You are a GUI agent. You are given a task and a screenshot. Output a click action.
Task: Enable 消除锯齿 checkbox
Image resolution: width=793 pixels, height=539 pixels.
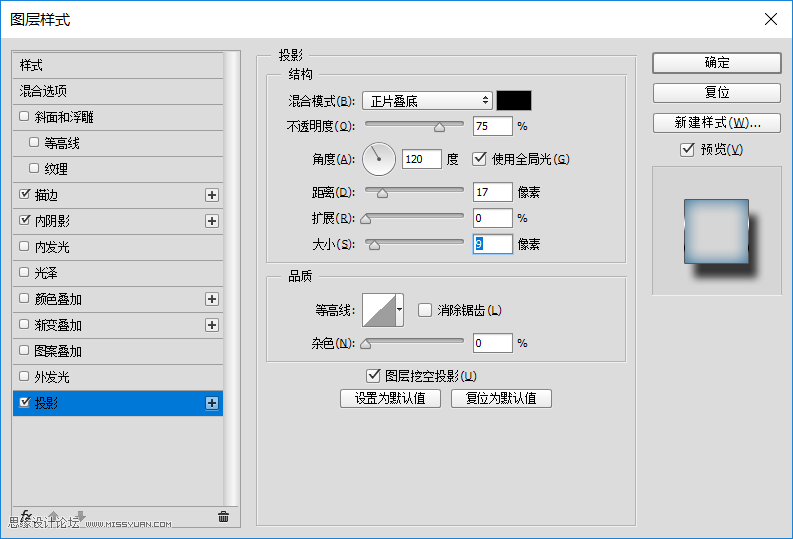point(425,310)
